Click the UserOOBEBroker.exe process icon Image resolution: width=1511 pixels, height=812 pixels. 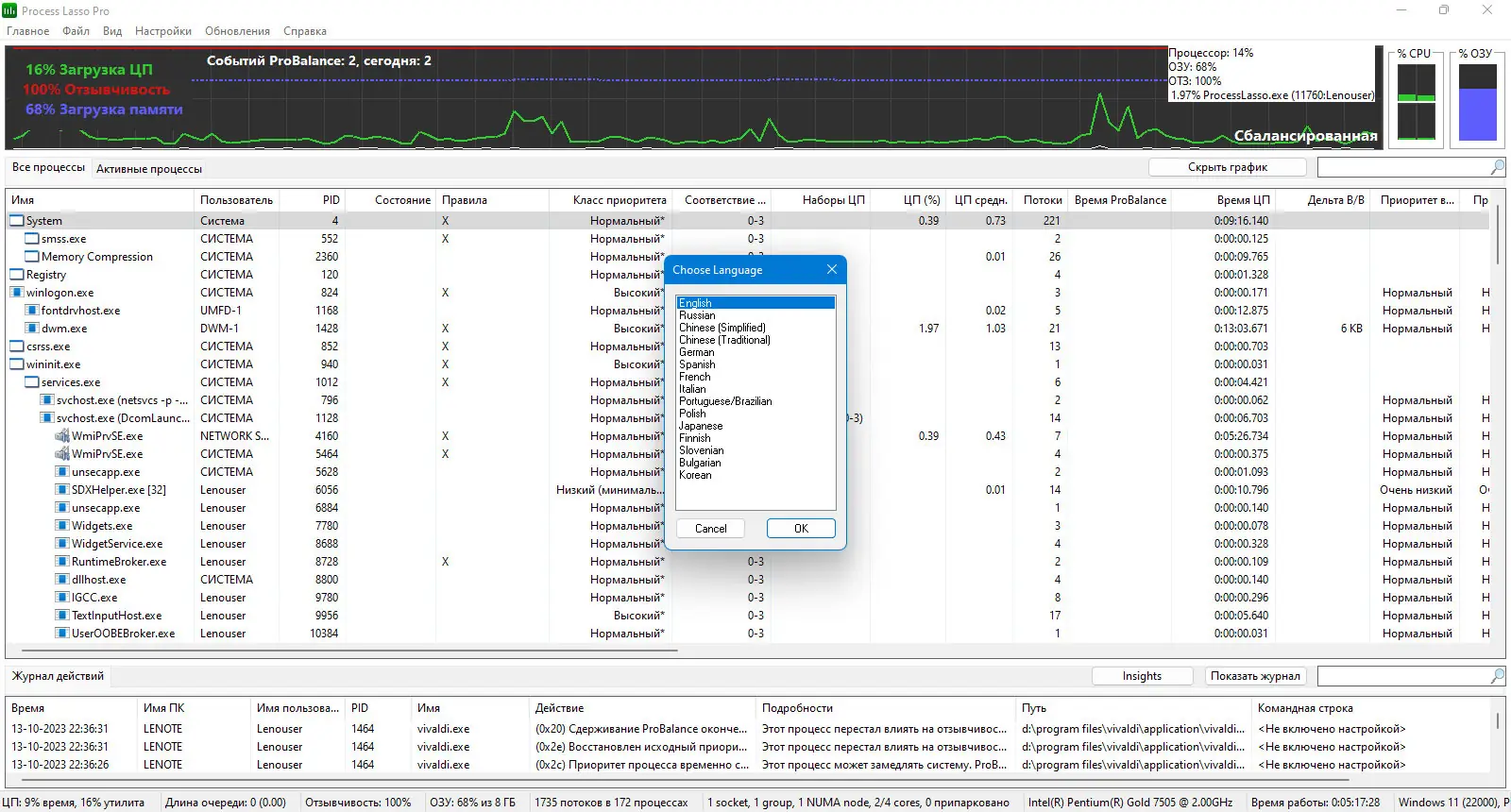click(62, 634)
